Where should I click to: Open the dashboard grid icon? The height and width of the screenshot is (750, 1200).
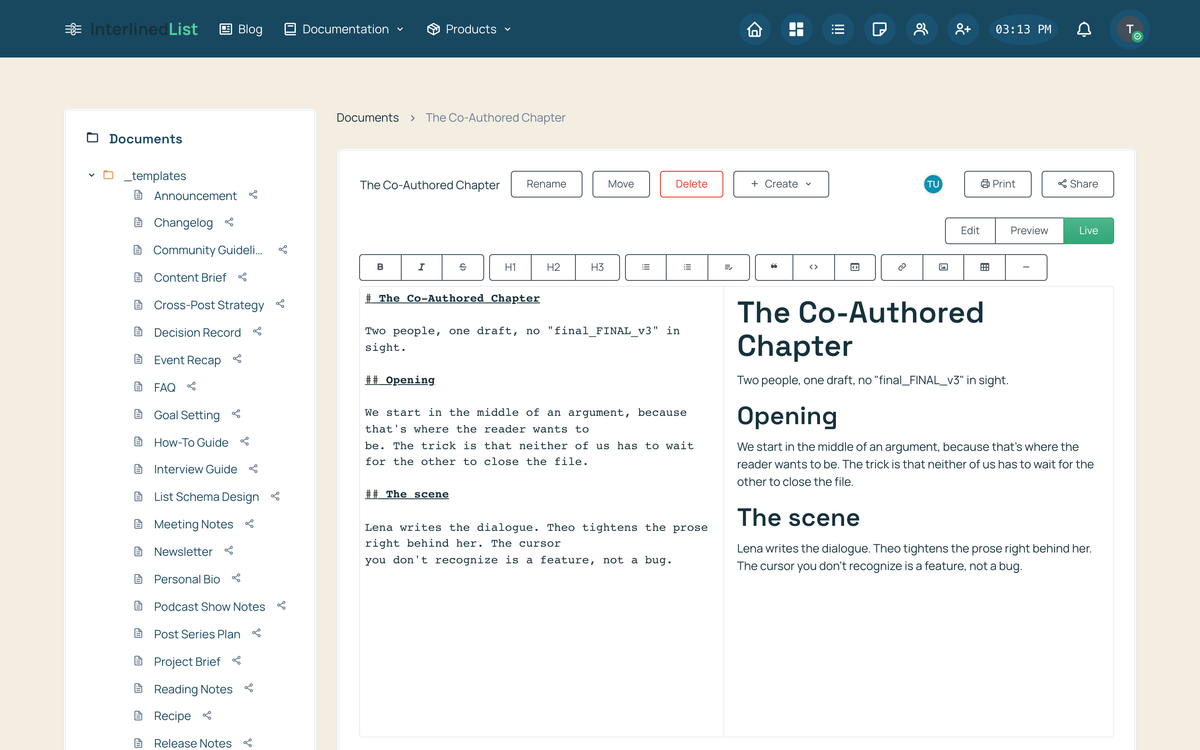tap(796, 29)
